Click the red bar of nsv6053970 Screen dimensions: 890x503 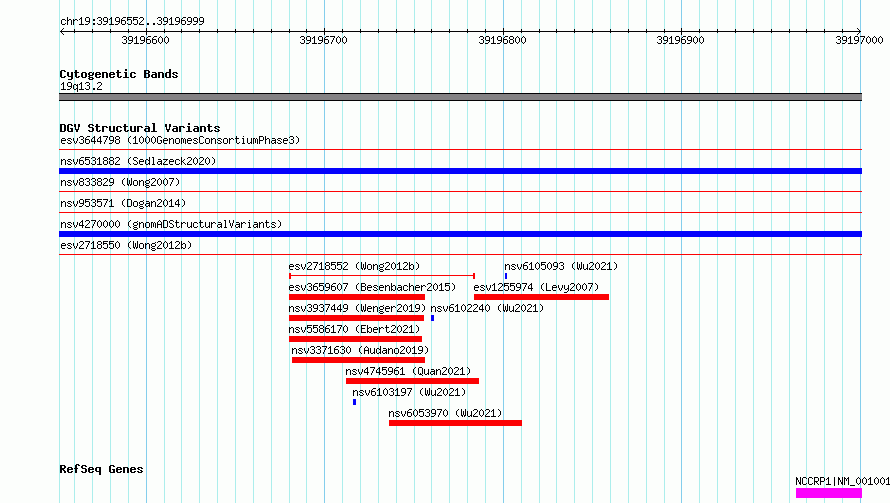pos(455,423)
